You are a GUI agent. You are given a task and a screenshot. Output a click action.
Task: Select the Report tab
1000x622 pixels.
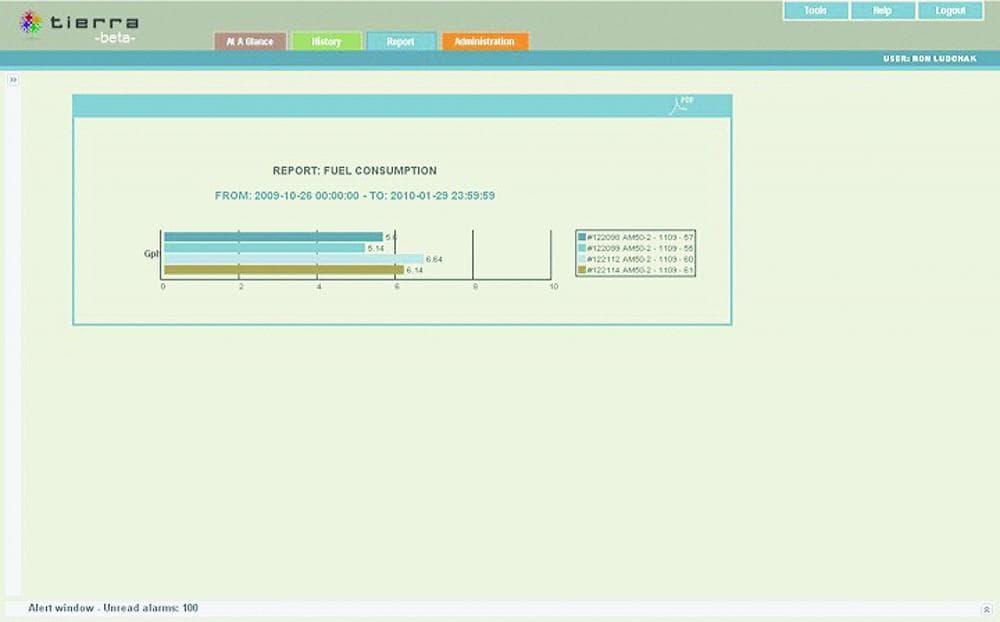[401, 42]
